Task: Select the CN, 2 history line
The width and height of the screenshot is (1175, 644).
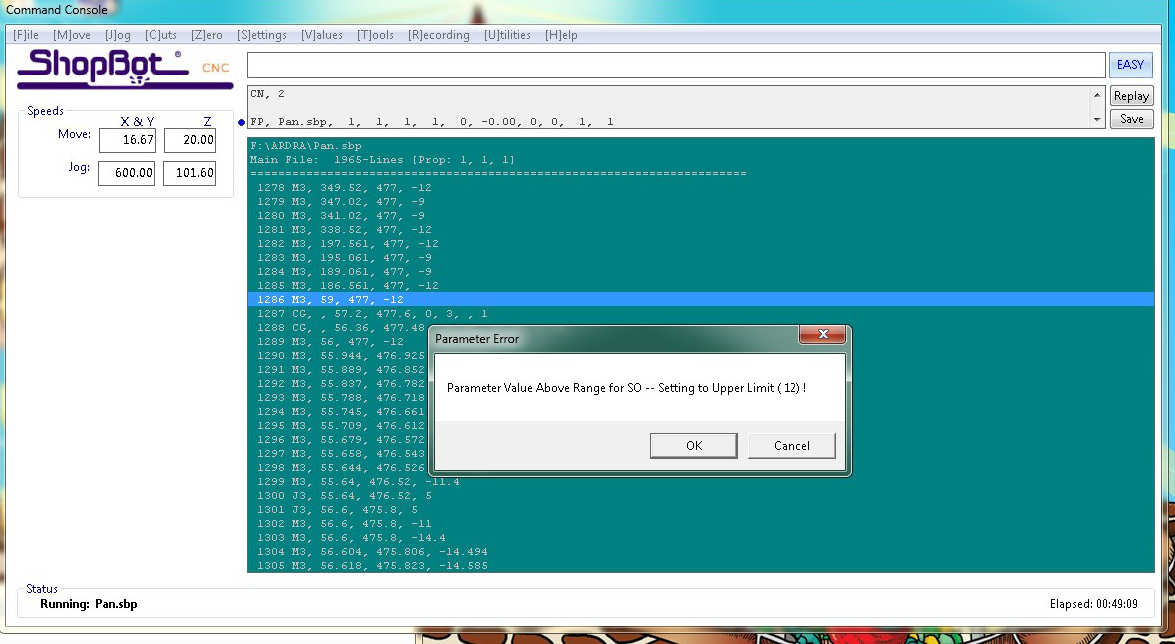Action: coord(268,94)
